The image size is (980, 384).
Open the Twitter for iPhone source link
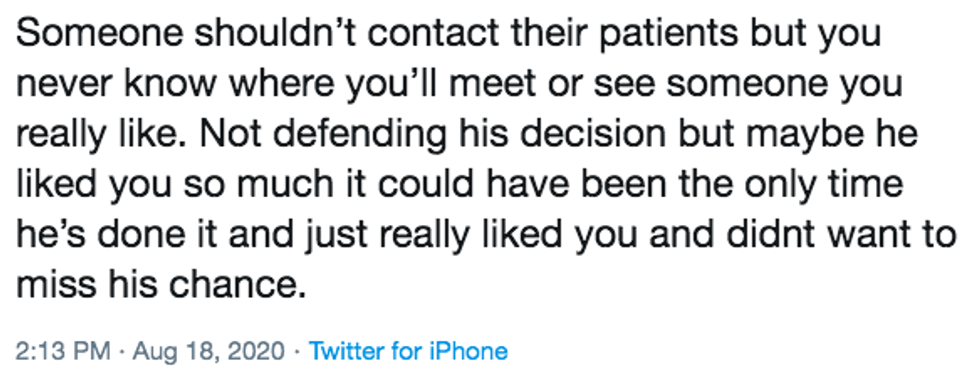(408, 351)
